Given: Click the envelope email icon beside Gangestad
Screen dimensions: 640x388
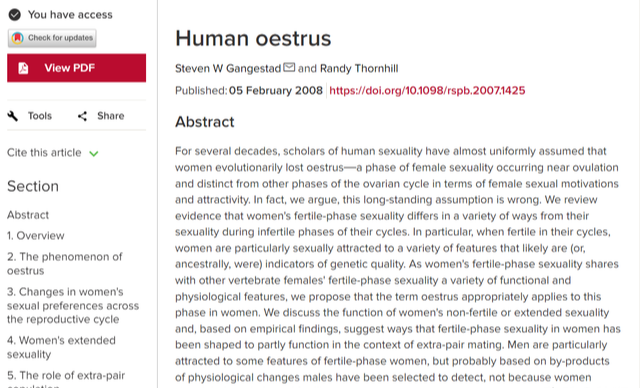Looking at the screenshot, I should [289, 67].
